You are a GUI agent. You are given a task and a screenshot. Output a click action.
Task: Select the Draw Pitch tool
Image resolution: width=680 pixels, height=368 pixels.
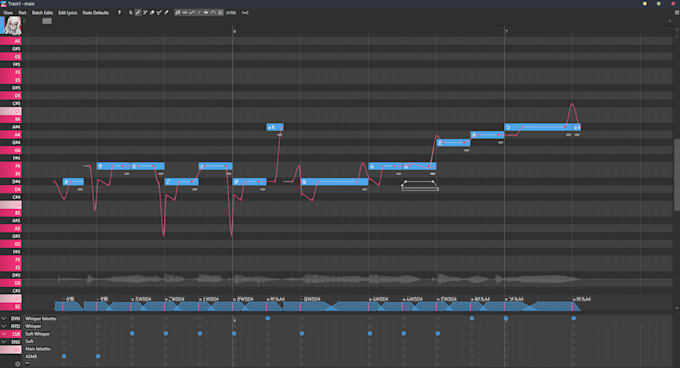(x=159, y=13)
